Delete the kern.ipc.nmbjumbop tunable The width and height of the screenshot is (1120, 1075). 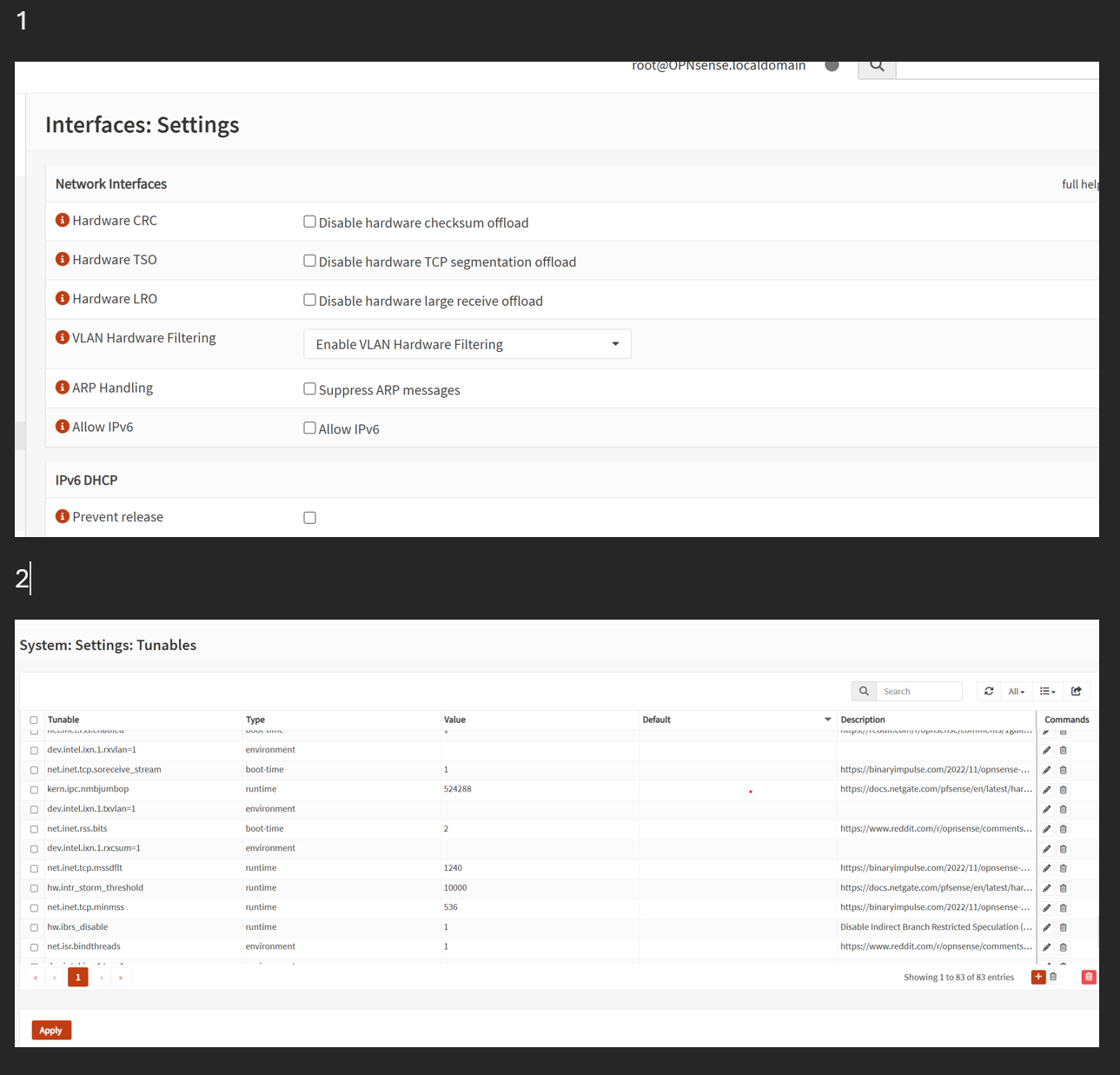[1064, 790]
